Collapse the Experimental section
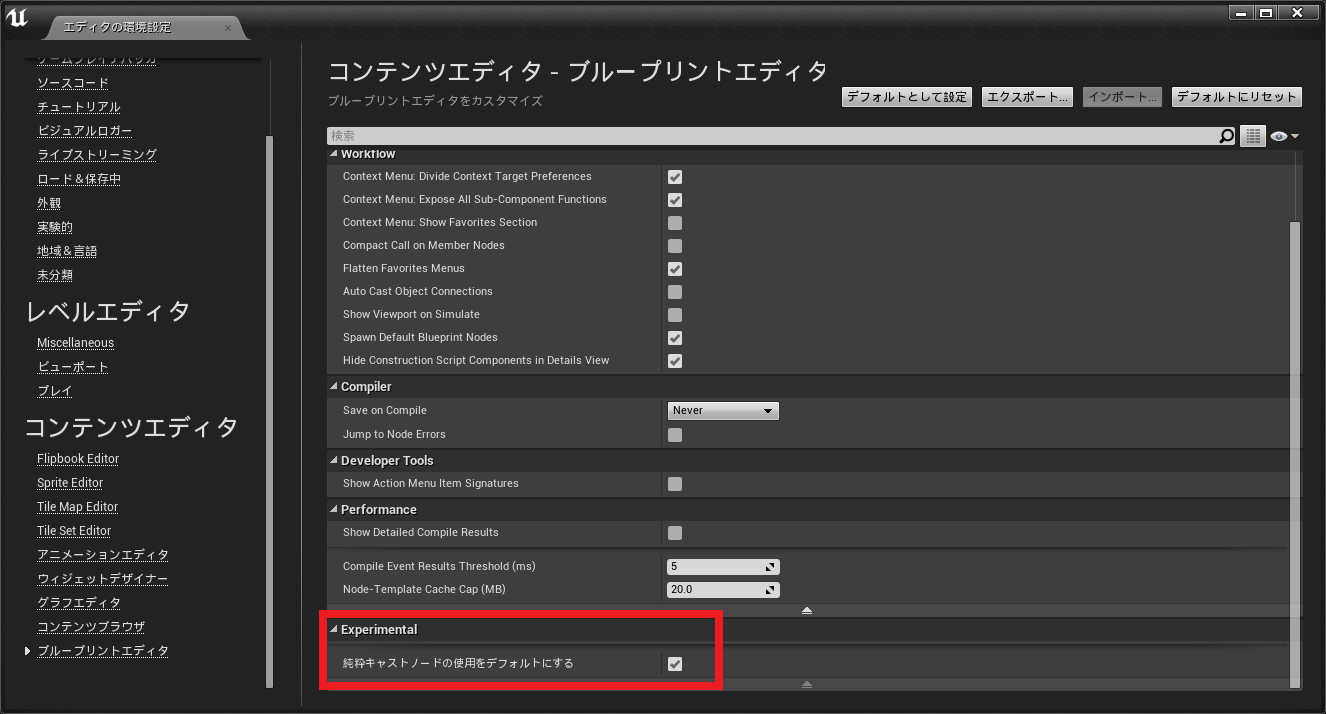This screenshot has width=1326, height=714. [334, 630]
